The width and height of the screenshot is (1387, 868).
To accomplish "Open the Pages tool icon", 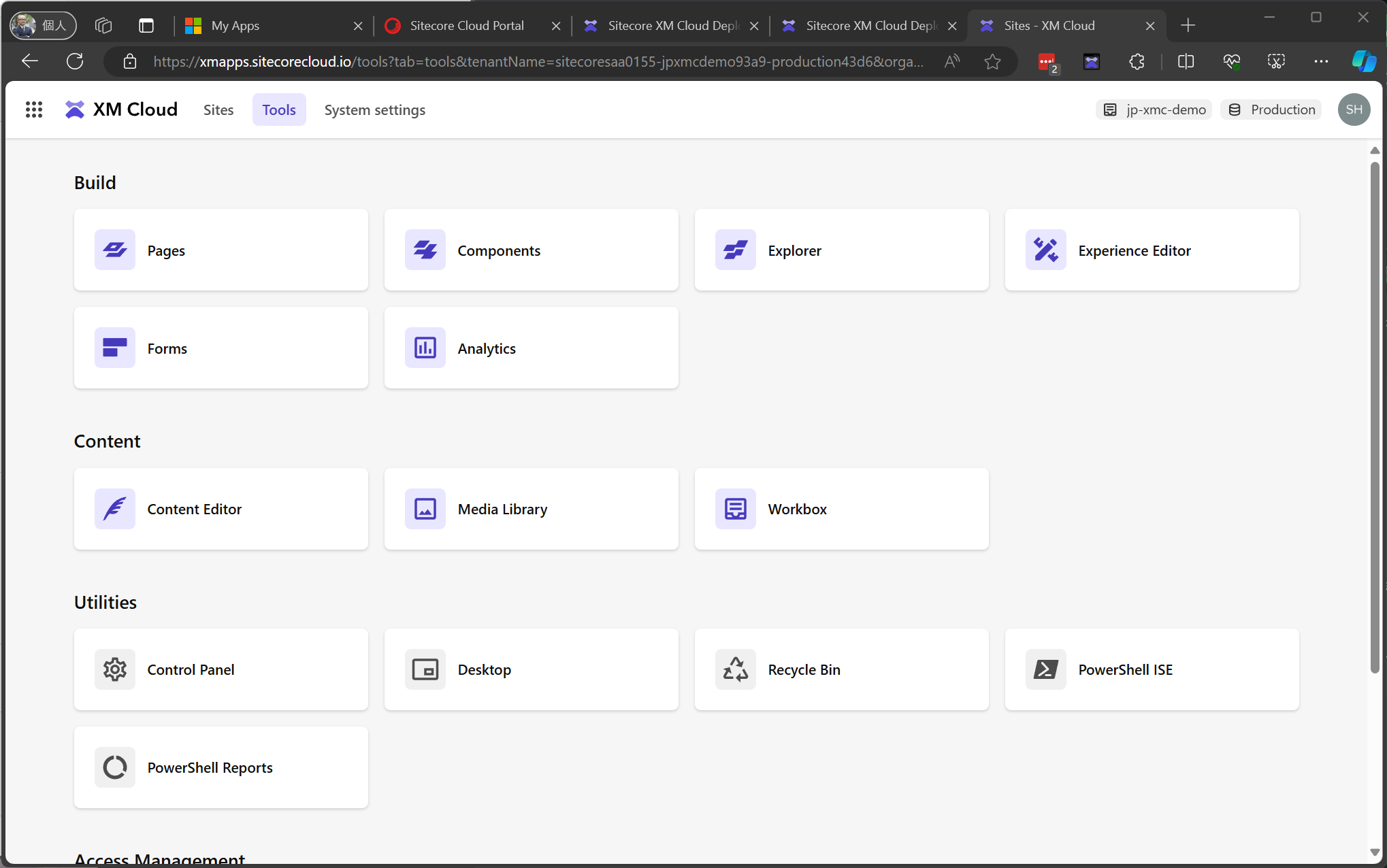I will [114, 250].
